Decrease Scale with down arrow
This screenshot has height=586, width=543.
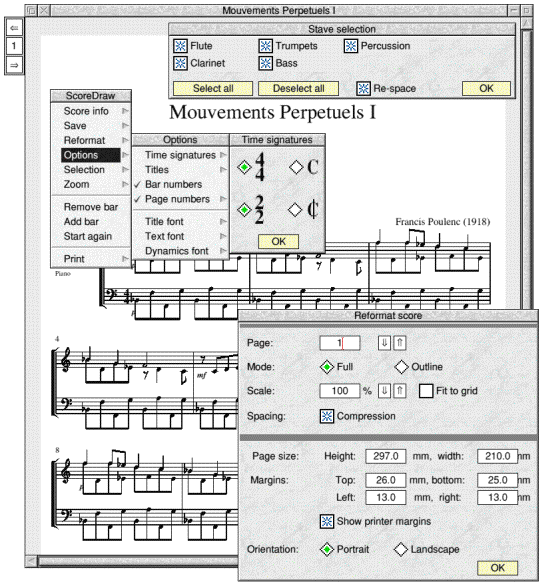coord(384,391)
